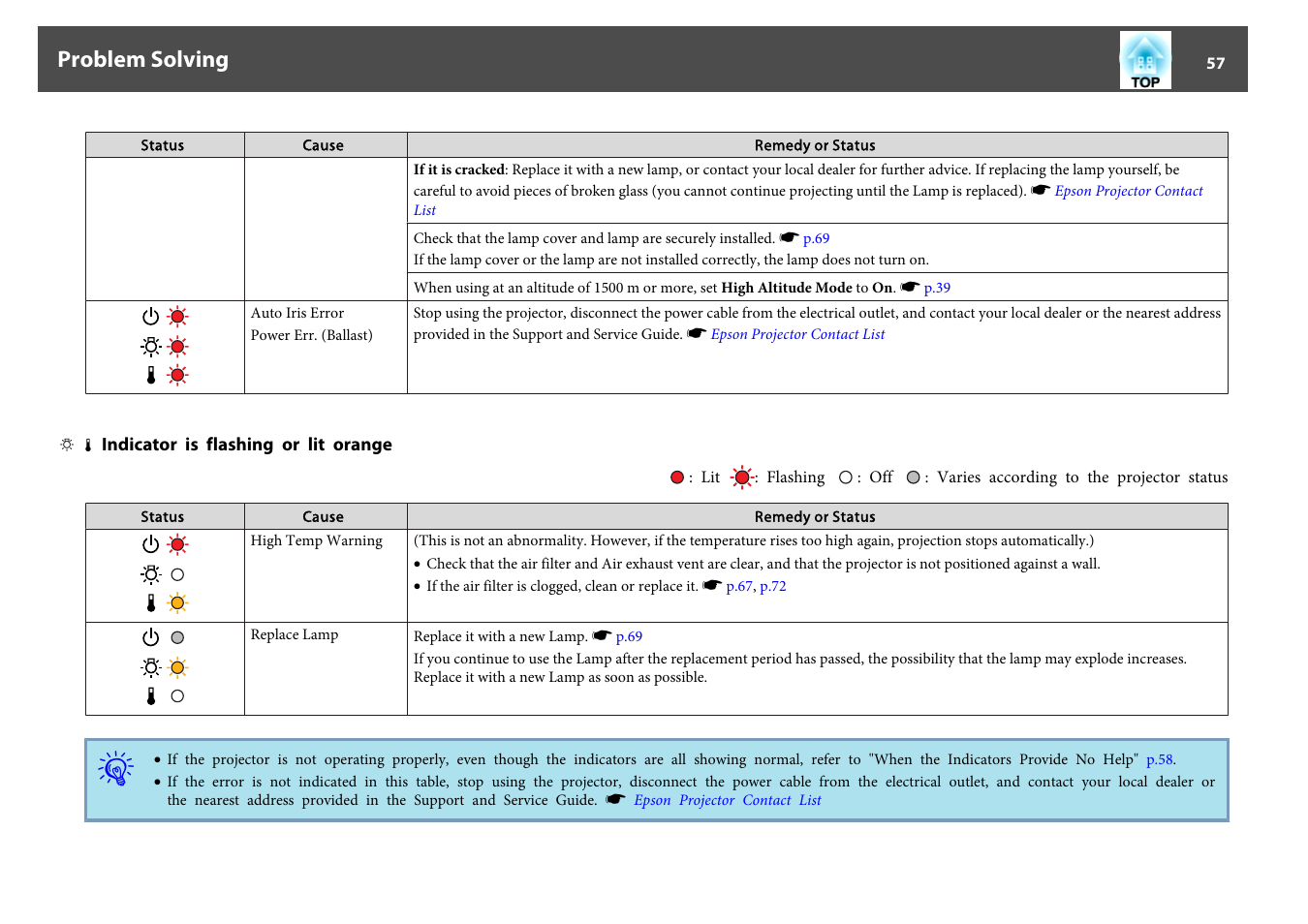
Task: Click the Indicator is flashing or lit orange heading
Action: (x=247, y=445)
